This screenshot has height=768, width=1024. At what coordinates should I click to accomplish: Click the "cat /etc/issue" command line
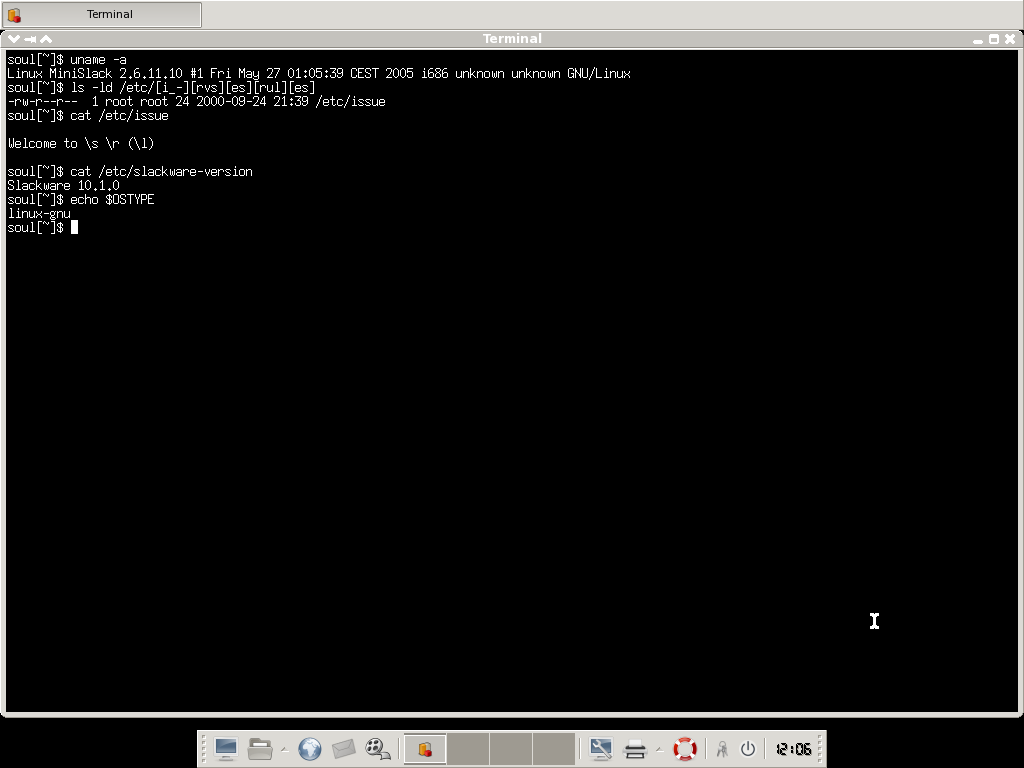pyautogui.click(x=119, y=116)
